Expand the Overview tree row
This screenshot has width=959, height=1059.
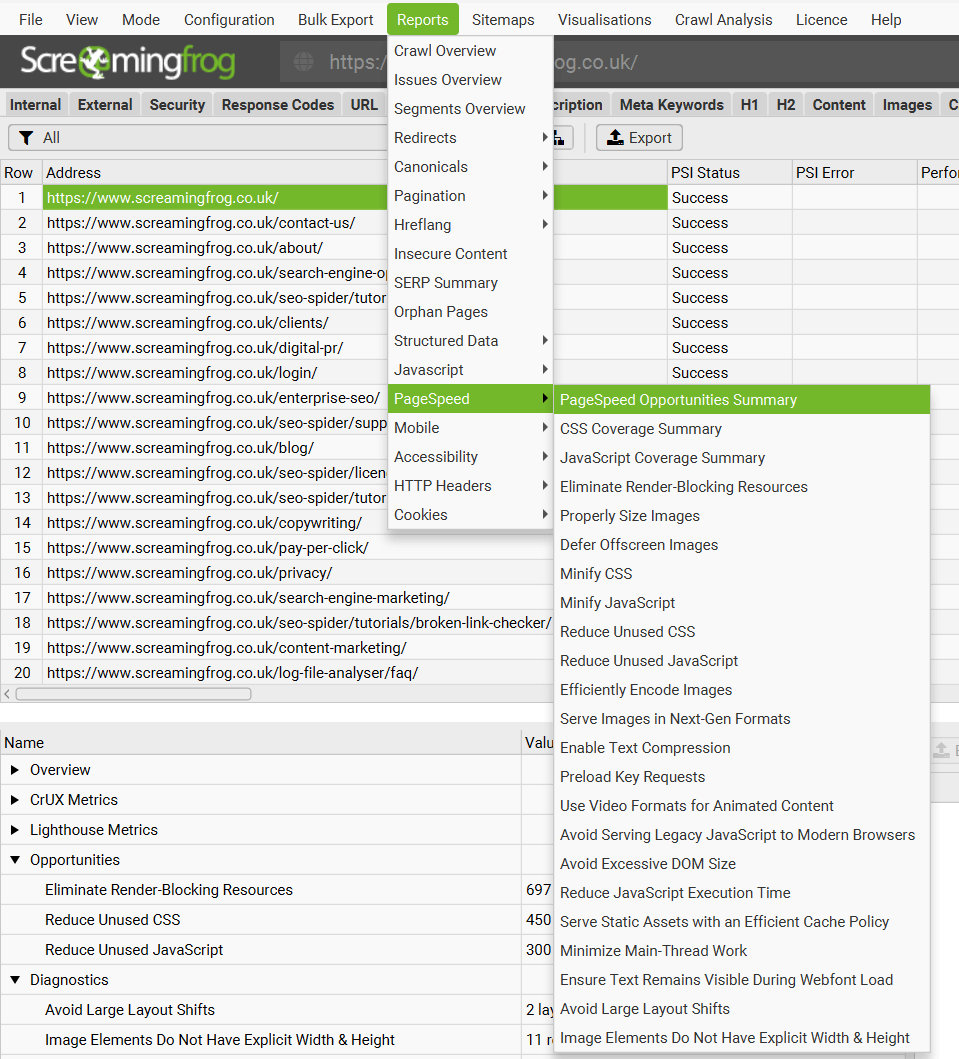pos(15,770)
